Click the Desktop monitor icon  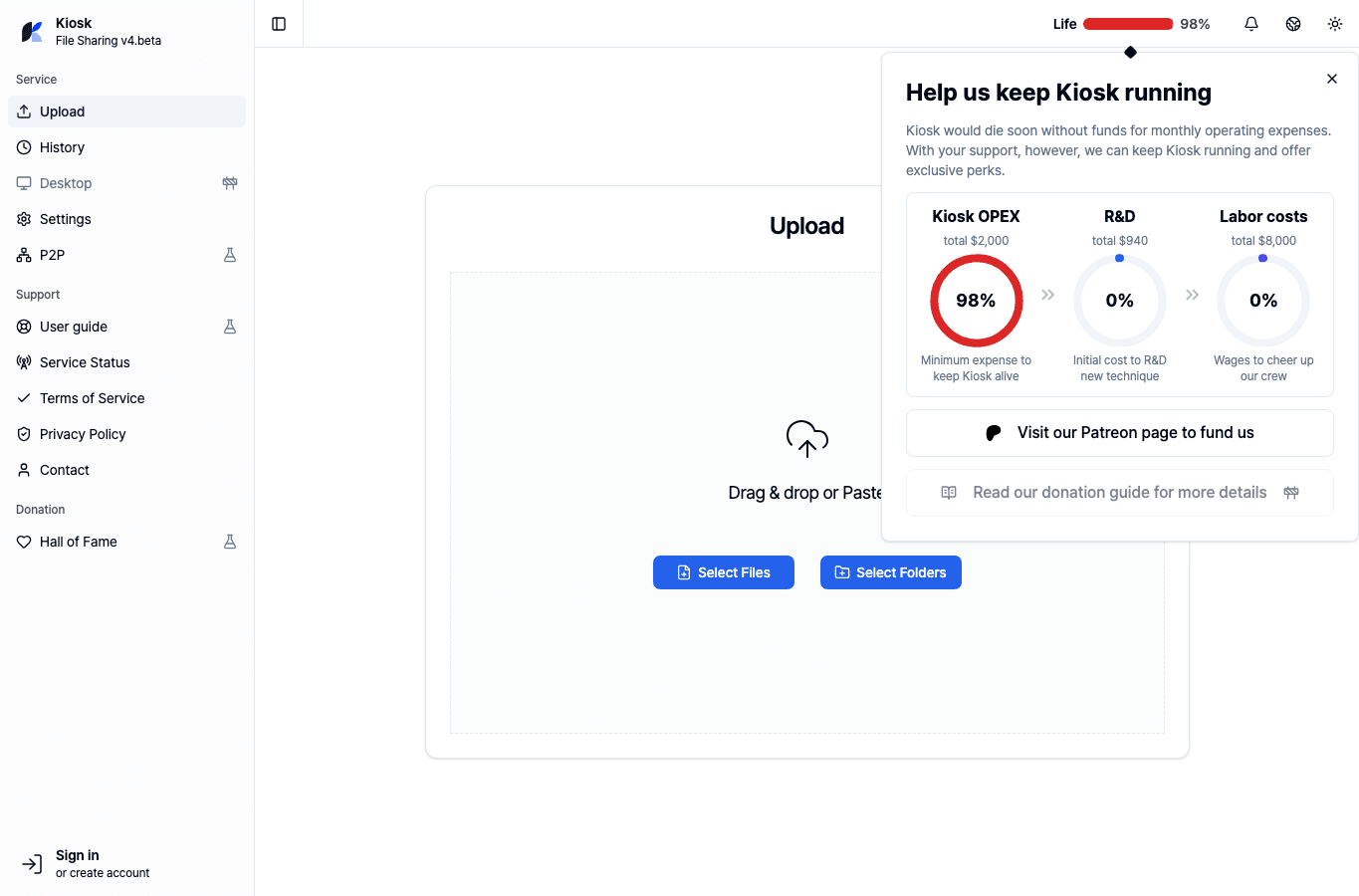point(24,183)
